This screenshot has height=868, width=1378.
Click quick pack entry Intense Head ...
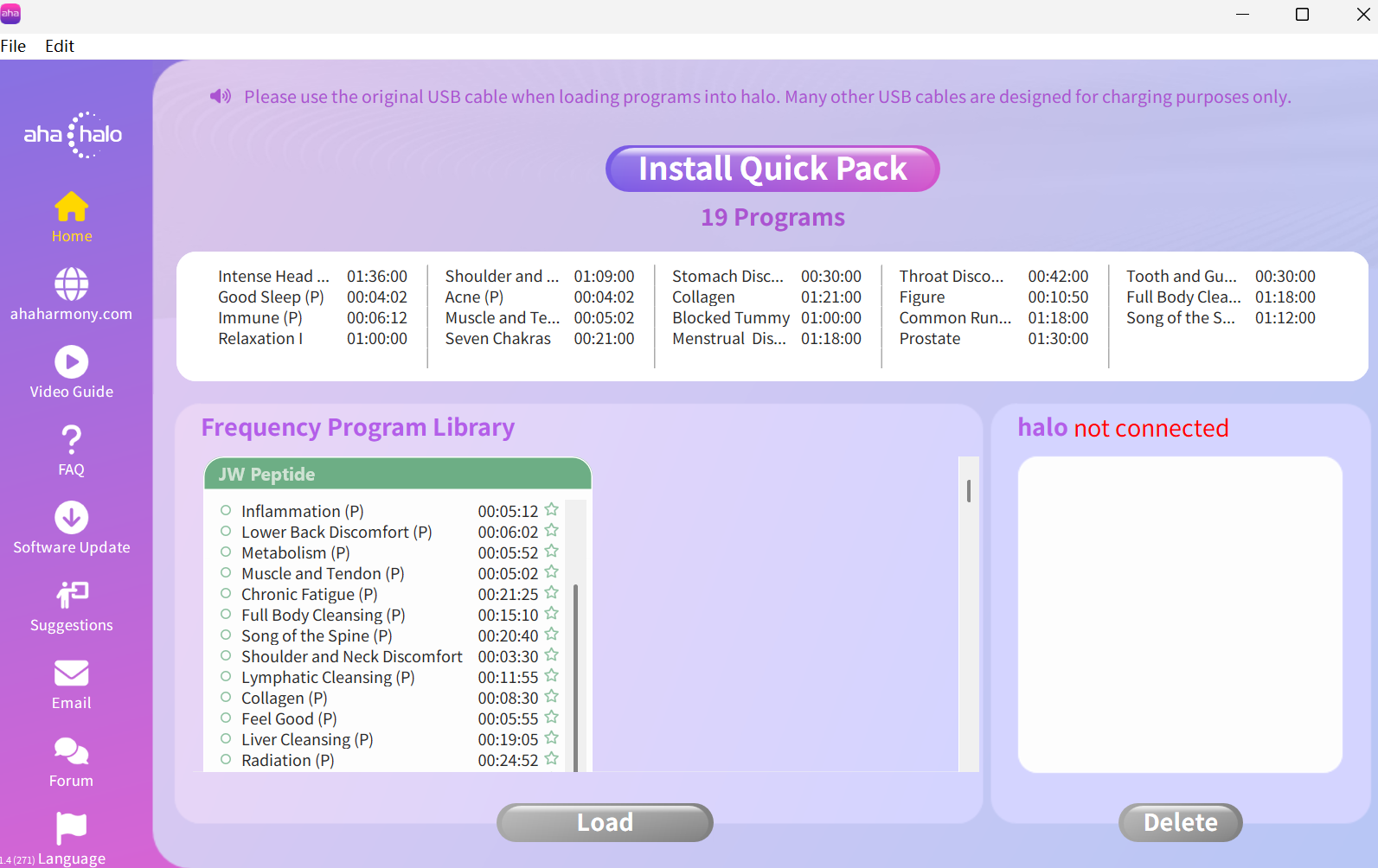click(273, 276)
